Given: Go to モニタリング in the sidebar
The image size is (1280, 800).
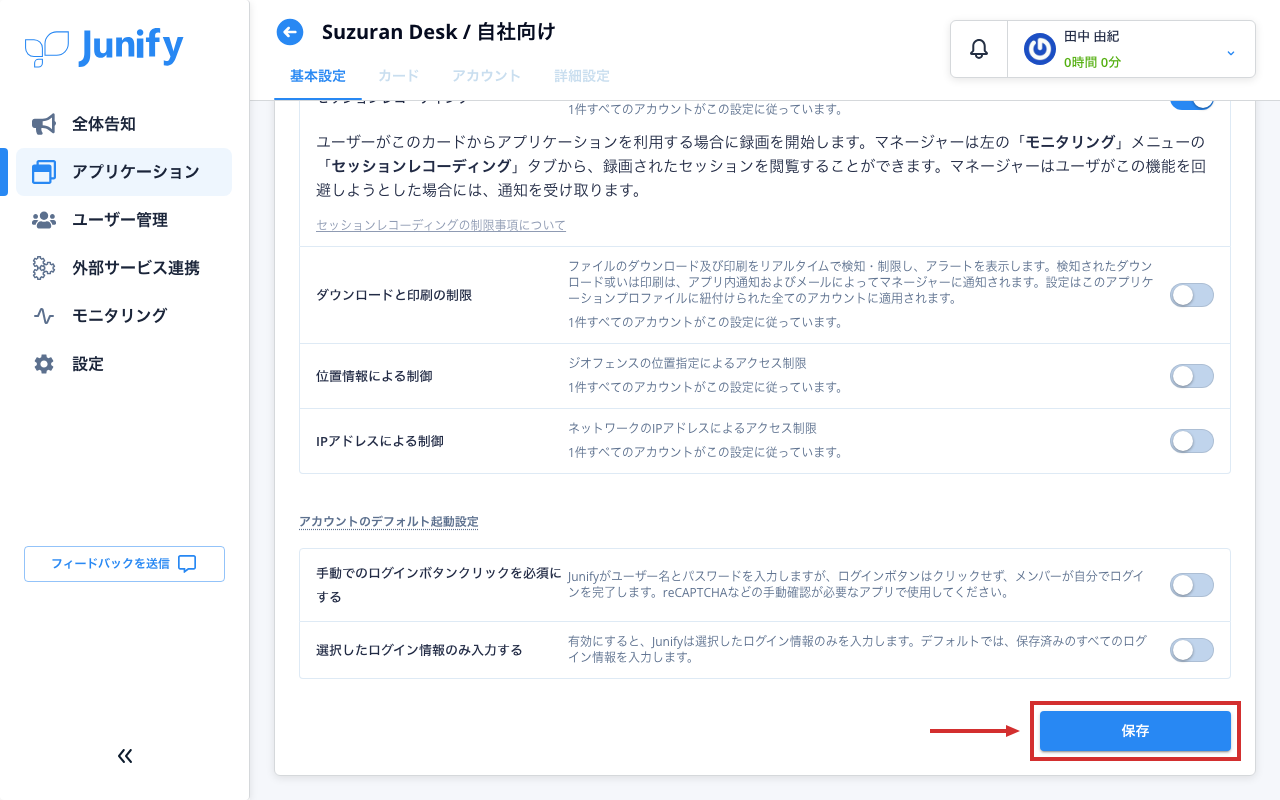Looking at the screenshot, I should pos(124,316).
